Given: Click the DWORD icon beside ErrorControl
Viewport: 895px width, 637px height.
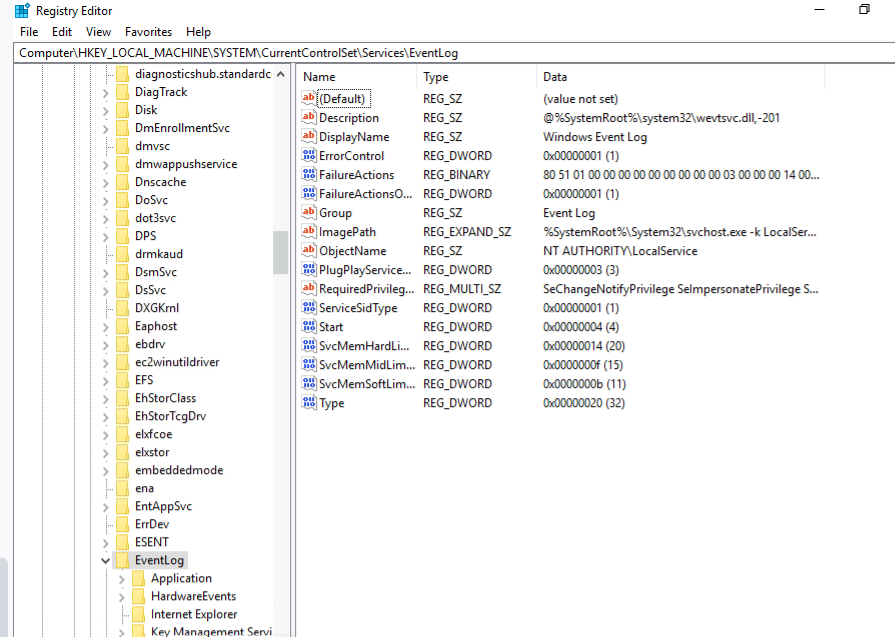Looking at the screenshot, I should [309, 155].
